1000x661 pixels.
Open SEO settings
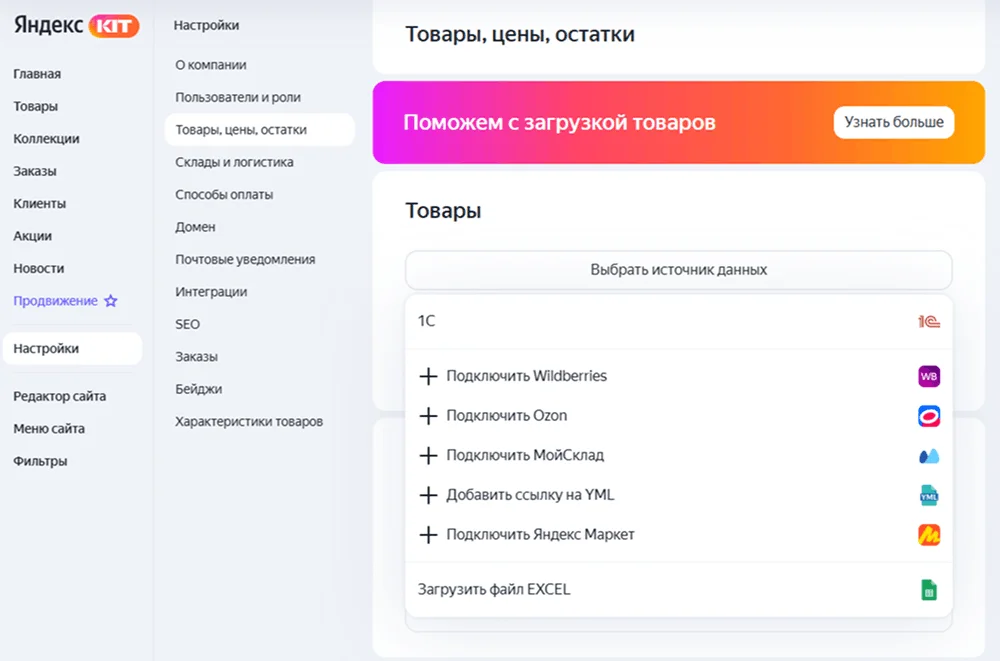coord(188,325)
